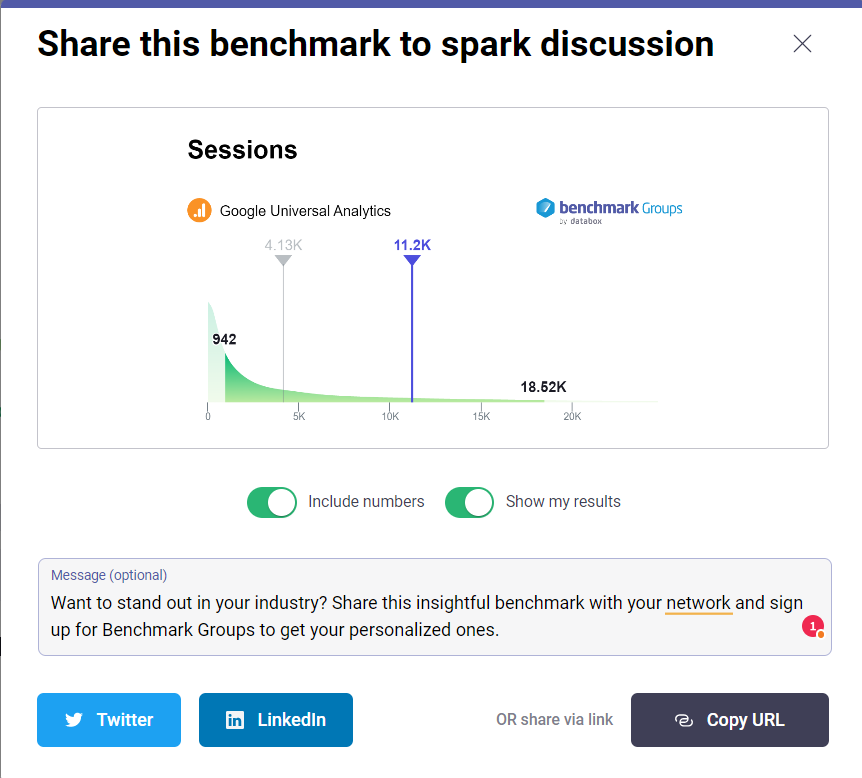The image size is (862, 778).
Task: Click the 18.52K value label on chart
Action: pos(544,387)
